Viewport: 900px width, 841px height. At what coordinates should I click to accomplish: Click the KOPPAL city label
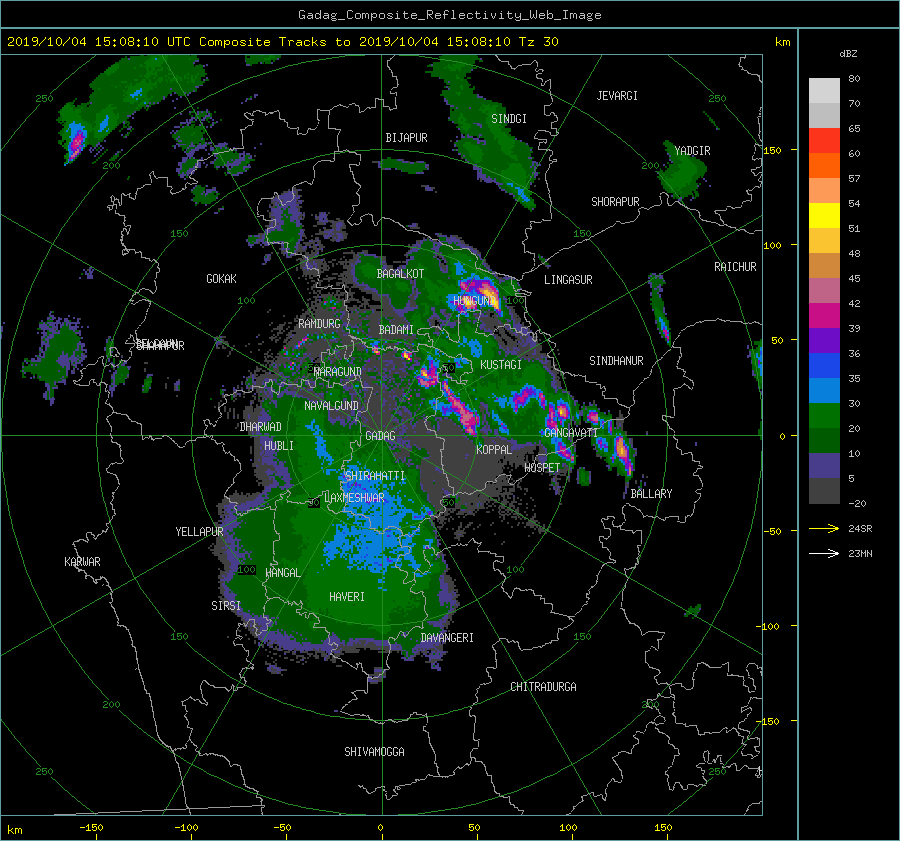(494, 449)
